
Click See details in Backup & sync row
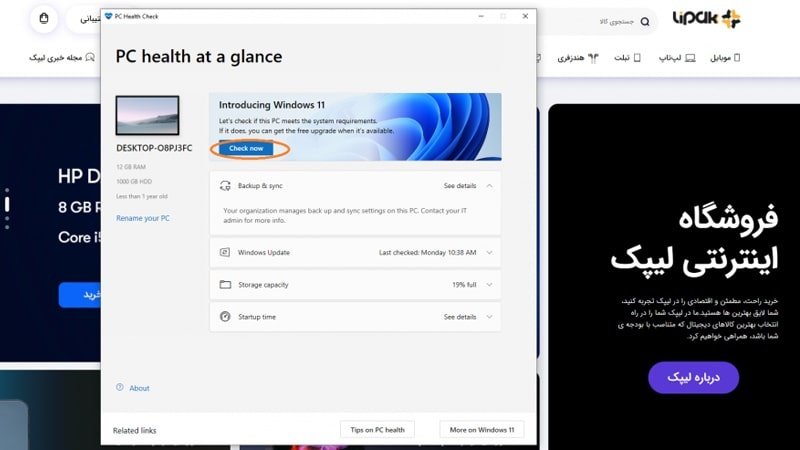click(x=460, y=186)
